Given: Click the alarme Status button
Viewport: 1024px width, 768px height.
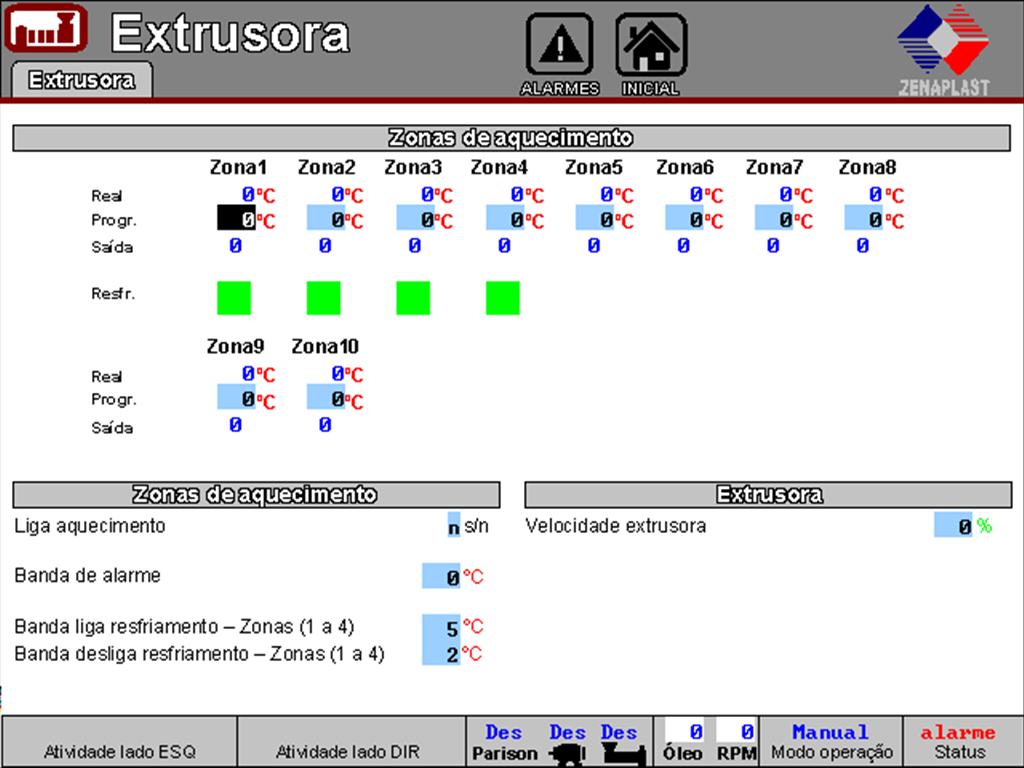Looking at the screenshot, I should (958, 742).
